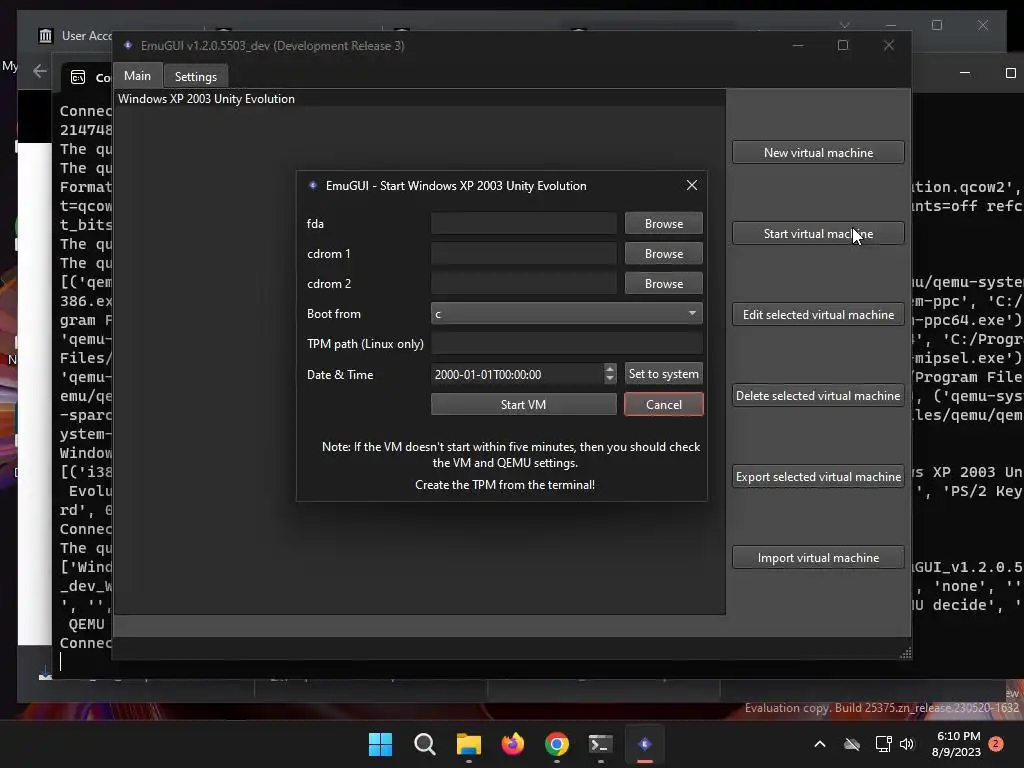Click the Date & Time value field
The width and height of the screenshot is (1024, 768).
(x=517, y=374)
